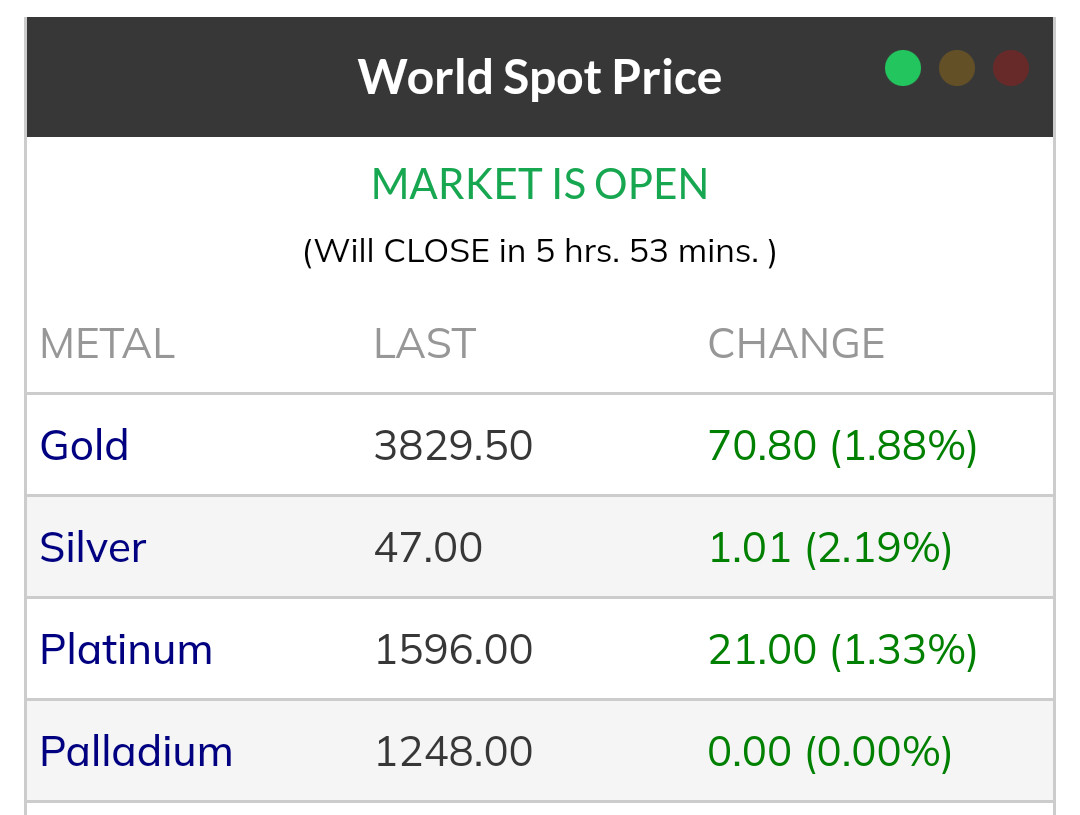Screen dimensions: 1080x815
Task: Select Palladium last price 1248.00
Action: (x=453, y=752)
